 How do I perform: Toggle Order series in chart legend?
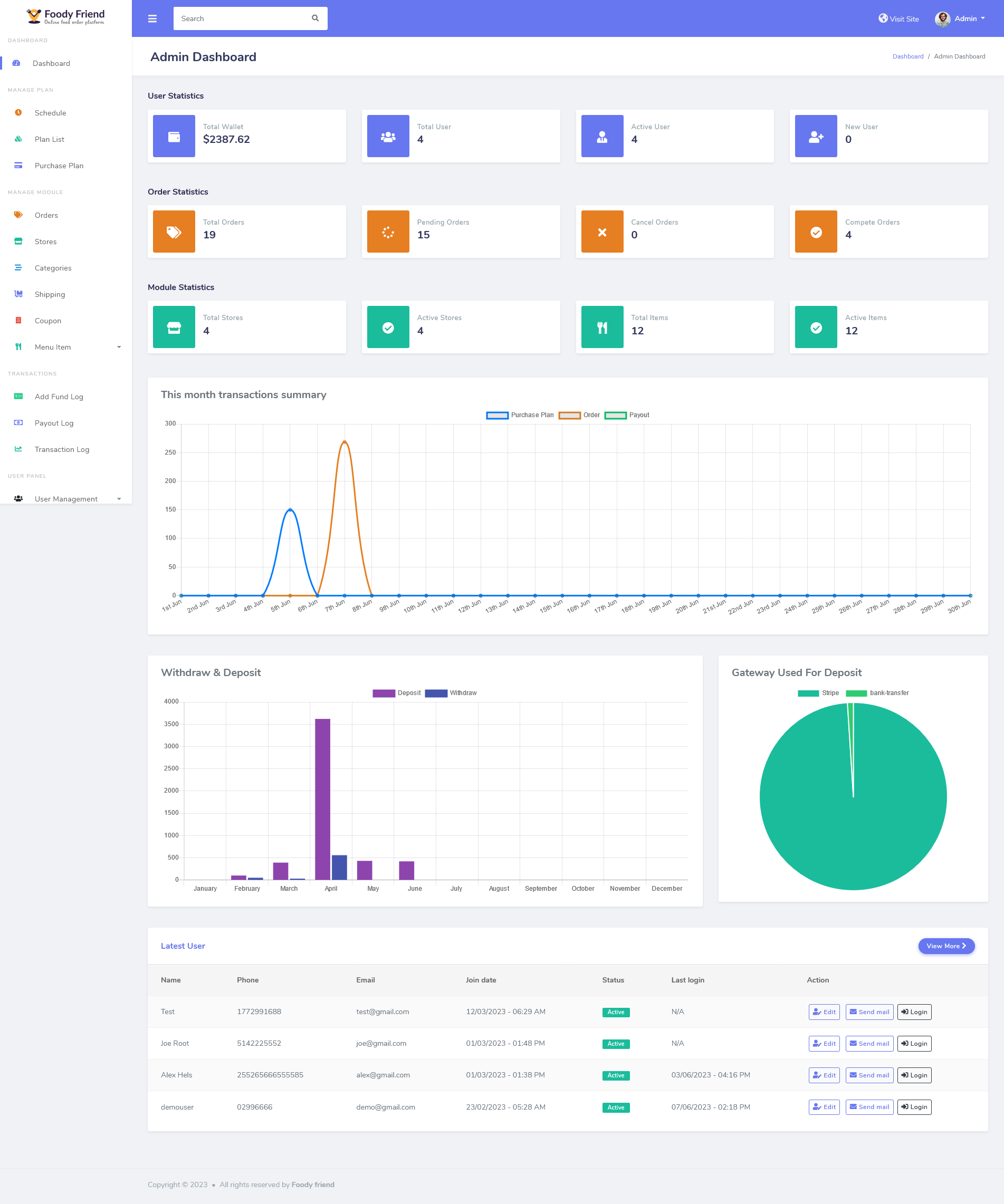pos(579,415)
